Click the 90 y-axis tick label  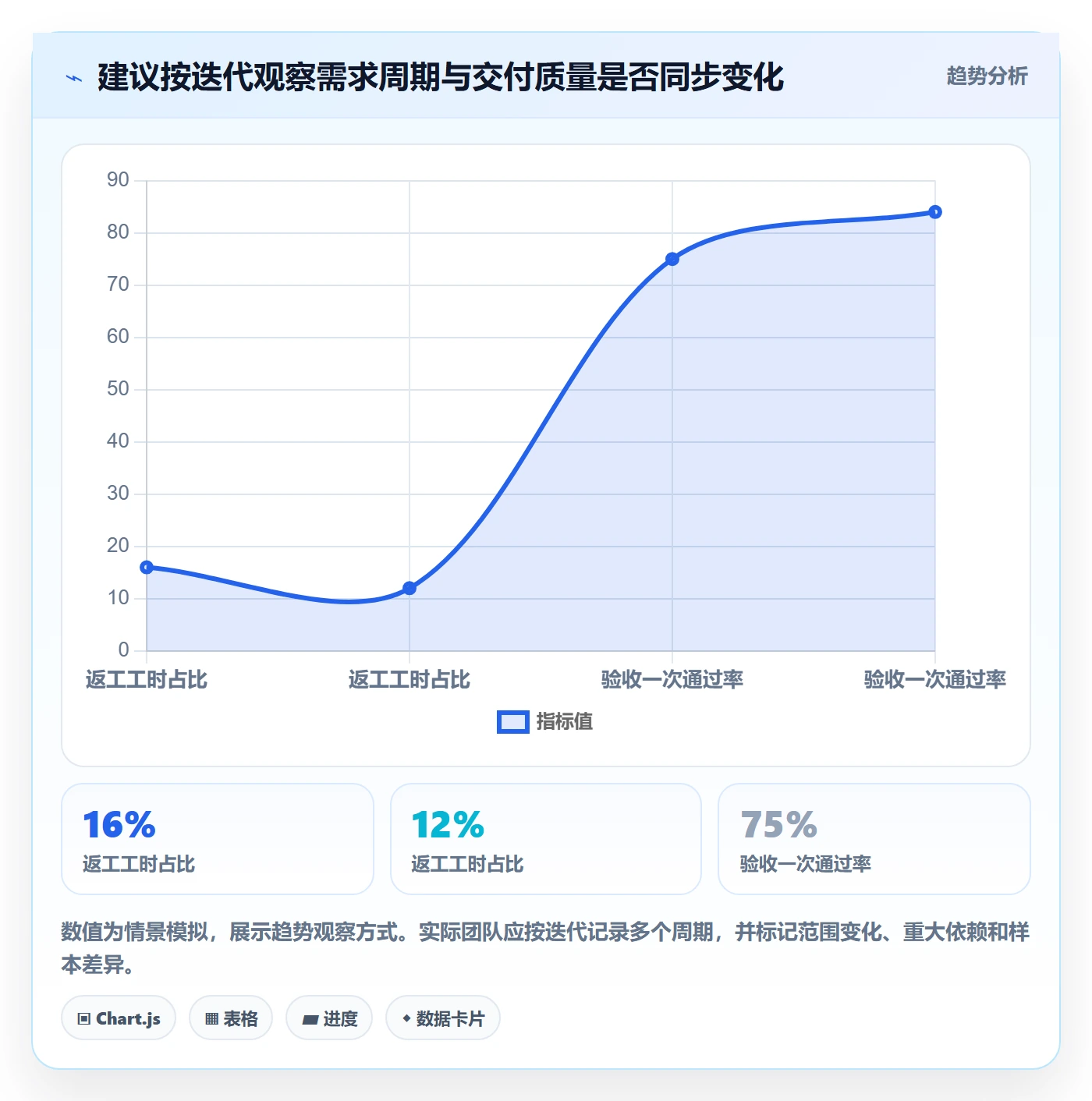pos(119,180)
